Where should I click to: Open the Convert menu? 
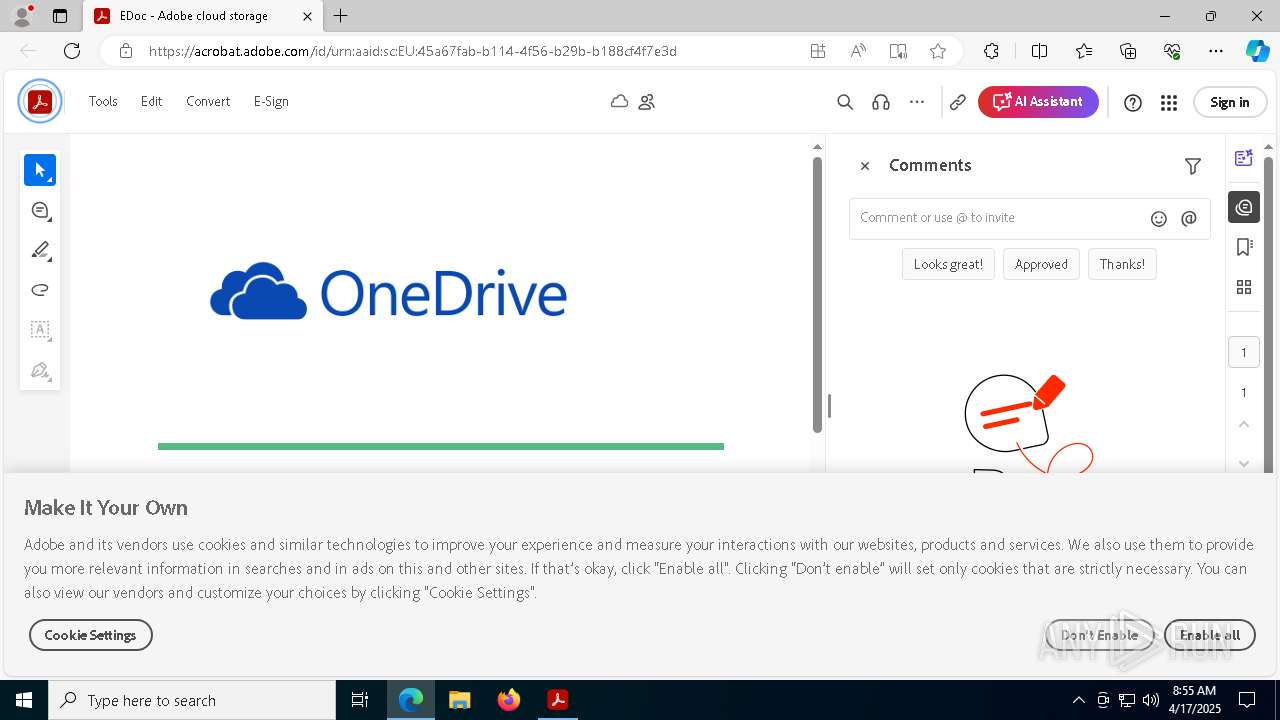coord(208,101)
